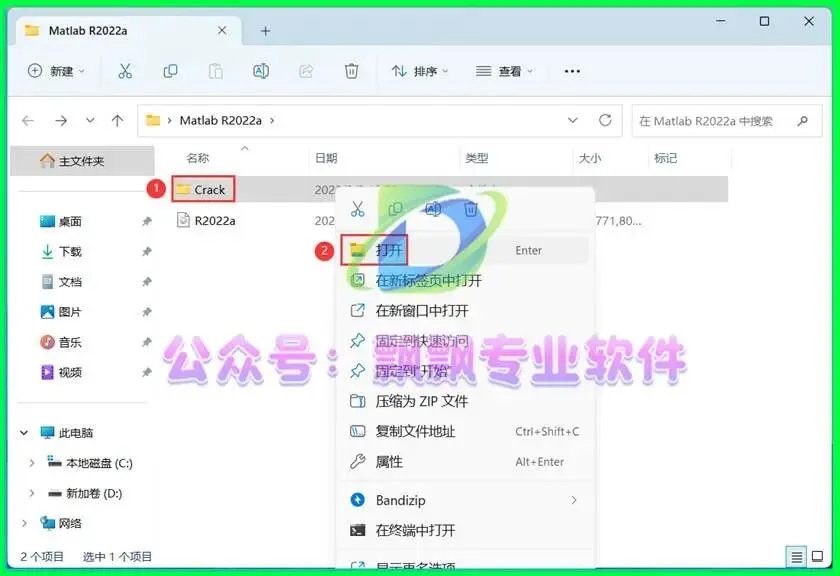Image resolution: width=840 pixels, height=576 pixels.
Task: Unpin 文档 from quick access
Action: (146, 282)
